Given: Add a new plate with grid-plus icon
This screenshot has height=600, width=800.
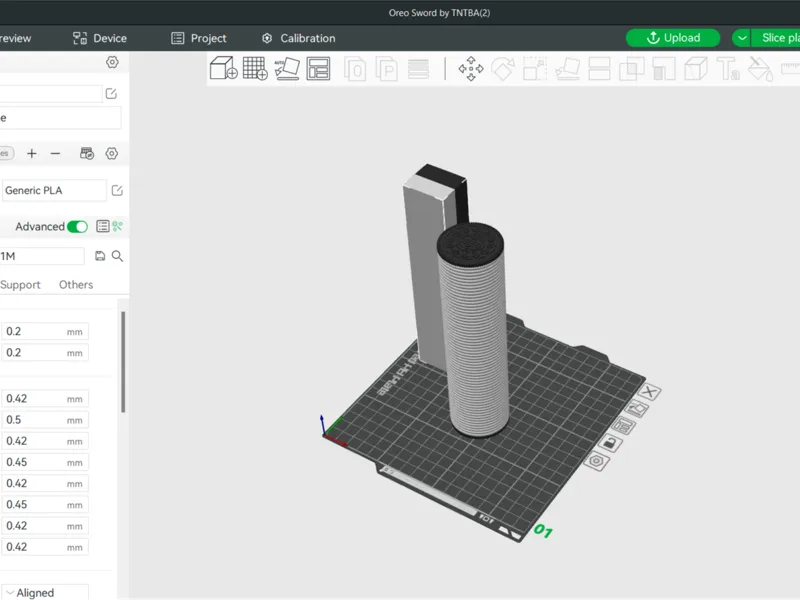Looking at the screenshot, I should 255,68.
